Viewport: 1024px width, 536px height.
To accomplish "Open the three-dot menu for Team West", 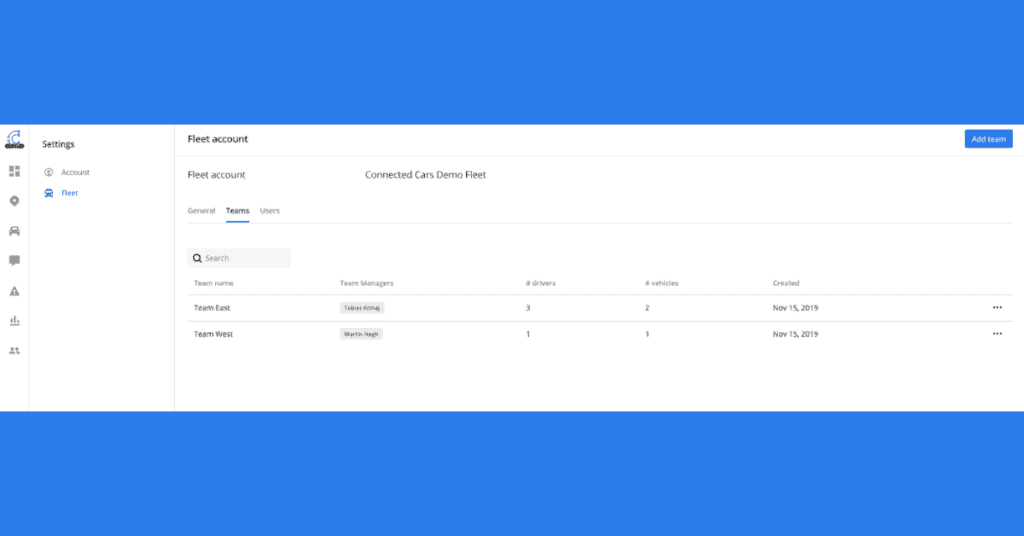I will pos(997,334).
